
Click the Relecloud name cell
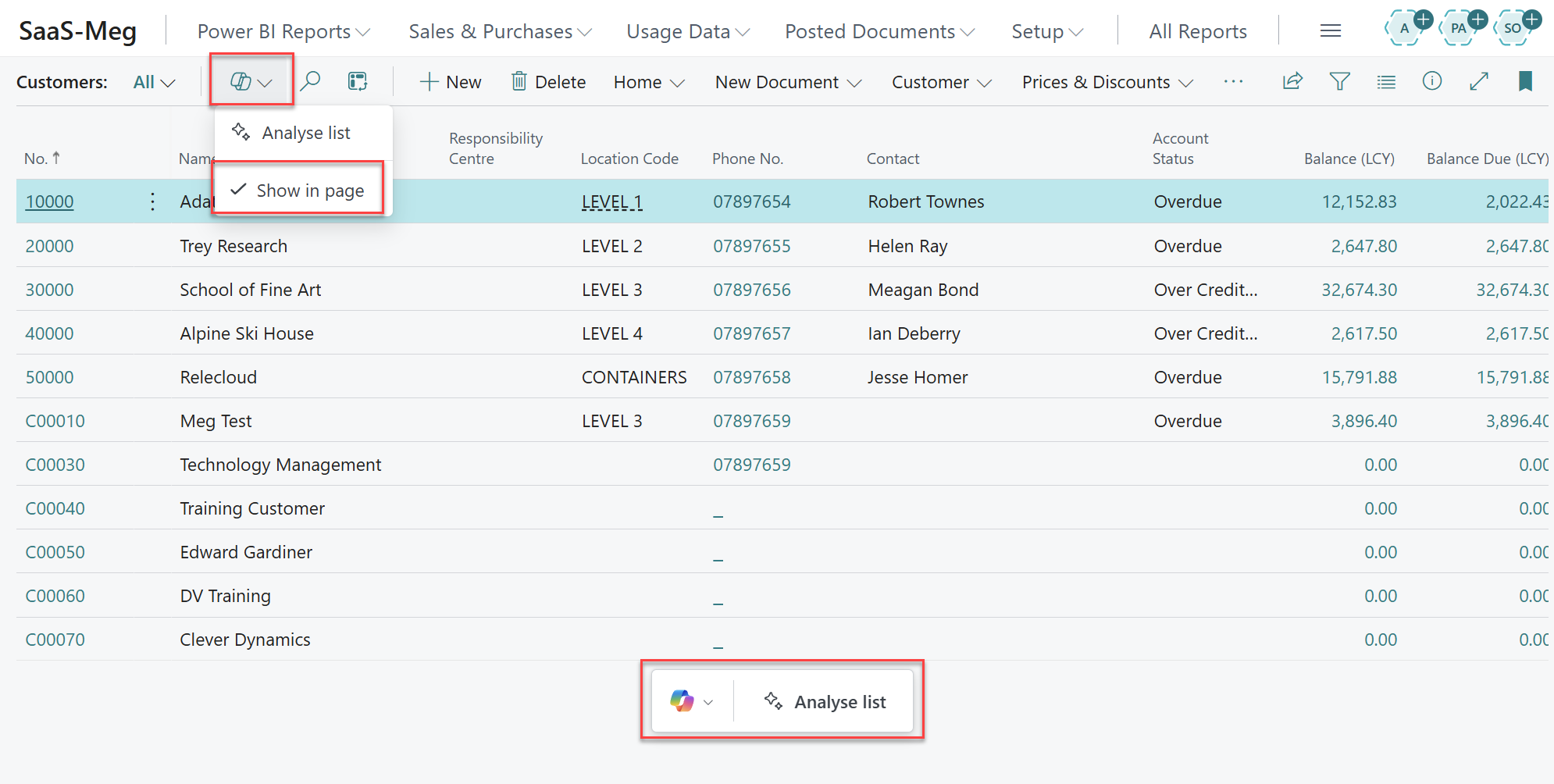pos(218,377)
